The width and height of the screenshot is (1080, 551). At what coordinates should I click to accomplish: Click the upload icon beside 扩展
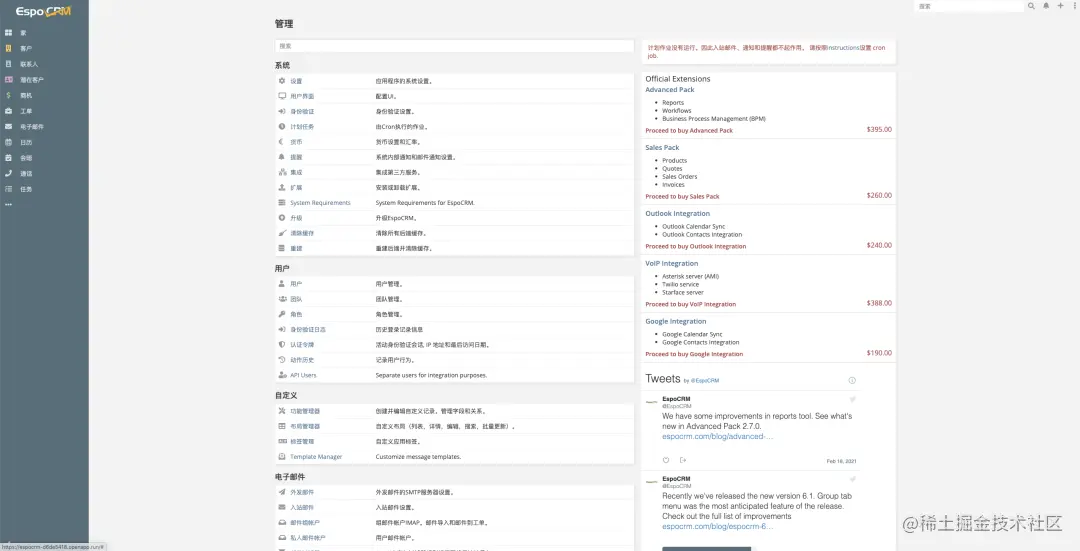282,187
